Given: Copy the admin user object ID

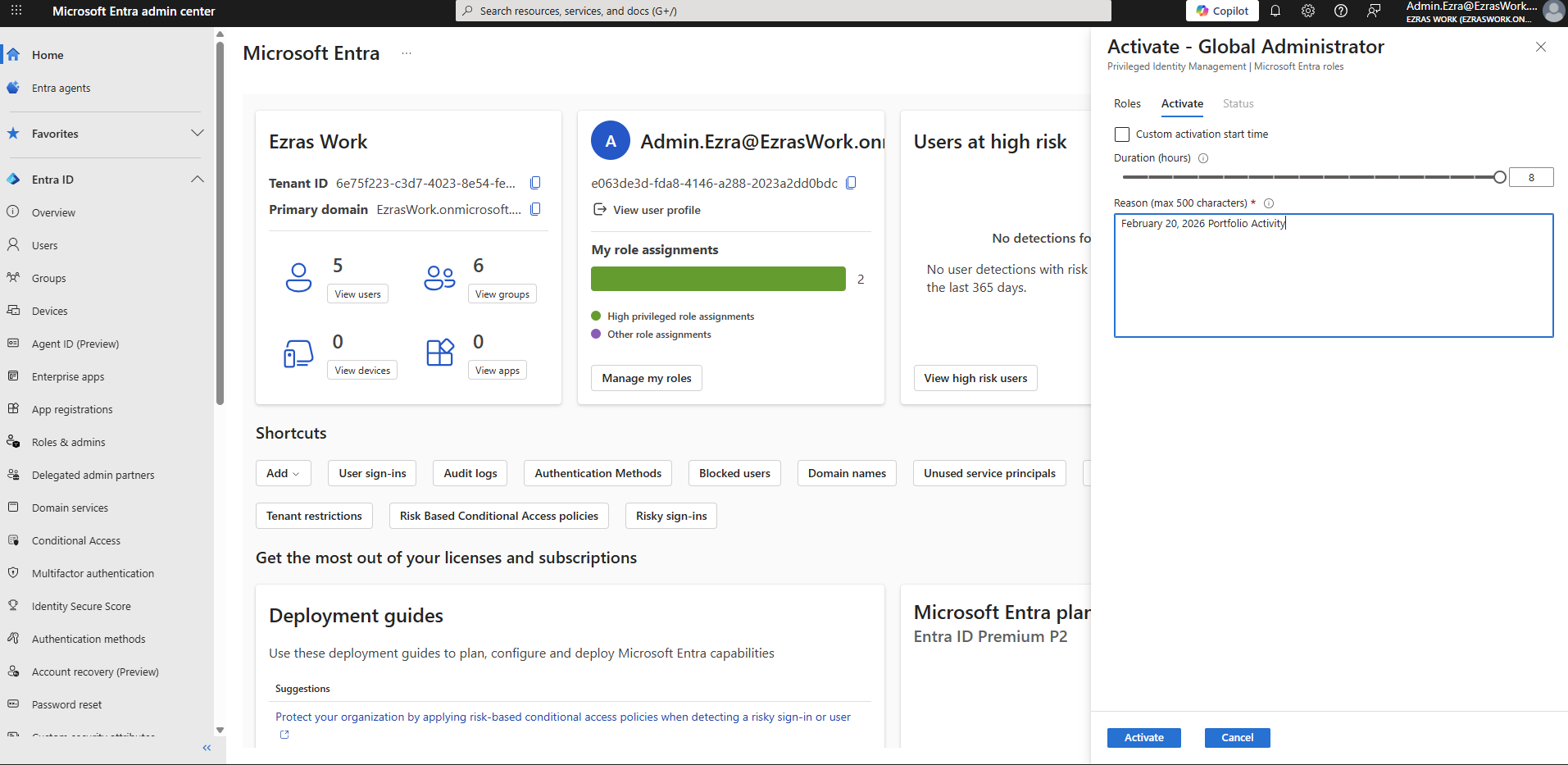Looking at the screenshot, I should [851, 183].
